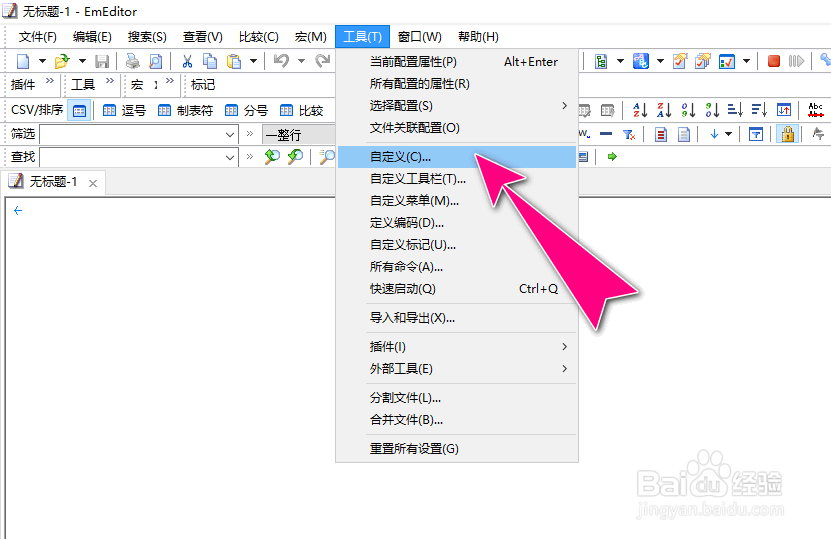The image size is (831, 539).
Task: Click into the 筛选 filter input box
Action: [131, 135]
